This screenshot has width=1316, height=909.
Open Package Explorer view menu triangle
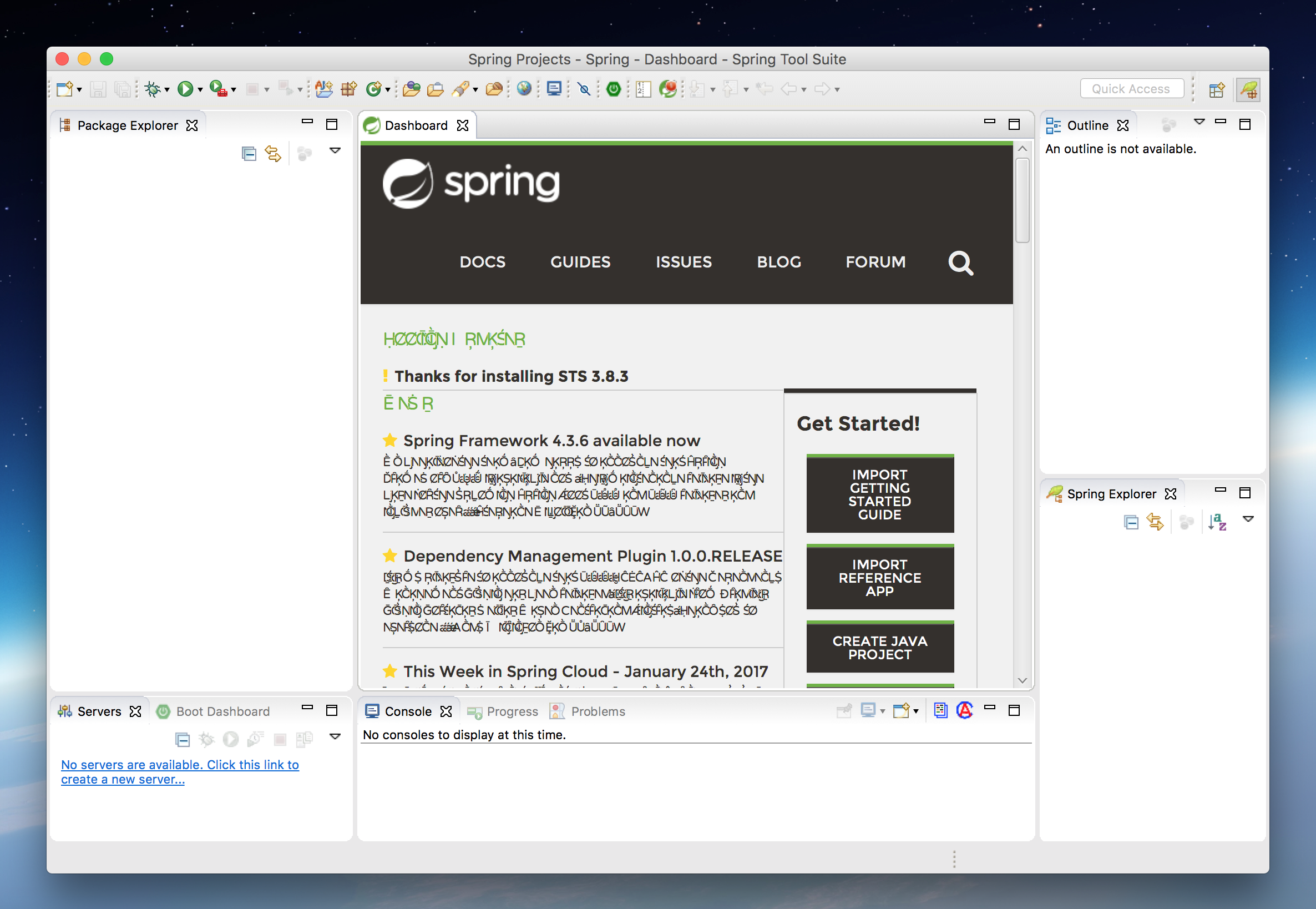335,151
